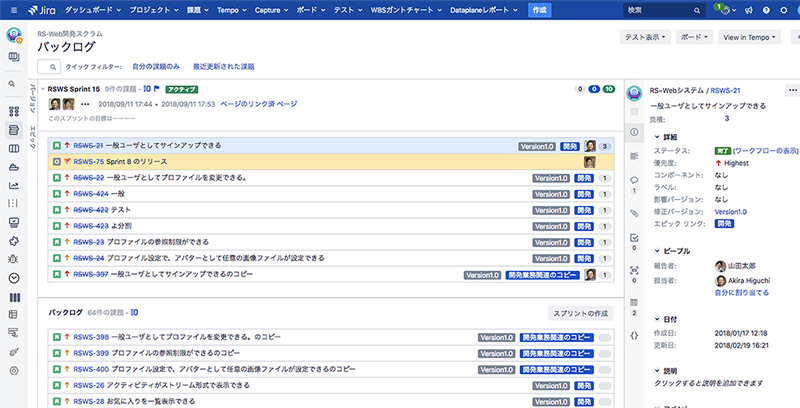Open the notifications icon with green badge
This screenshot has width=800, height=408.
pos(724,10)
